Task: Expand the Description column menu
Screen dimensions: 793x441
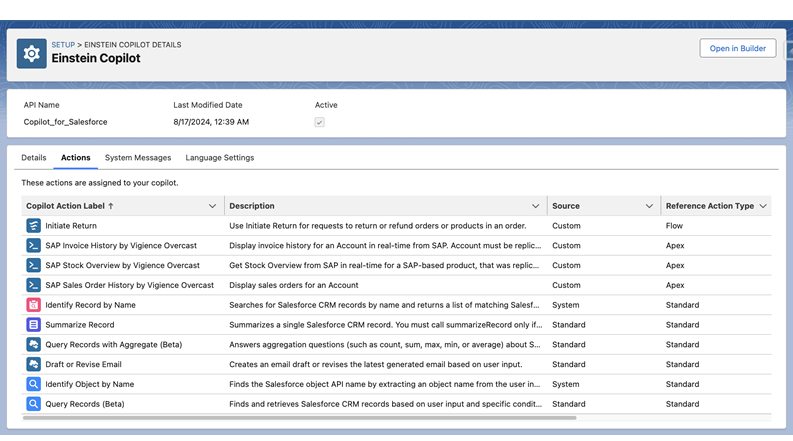Action: click(x=536, y=206)
